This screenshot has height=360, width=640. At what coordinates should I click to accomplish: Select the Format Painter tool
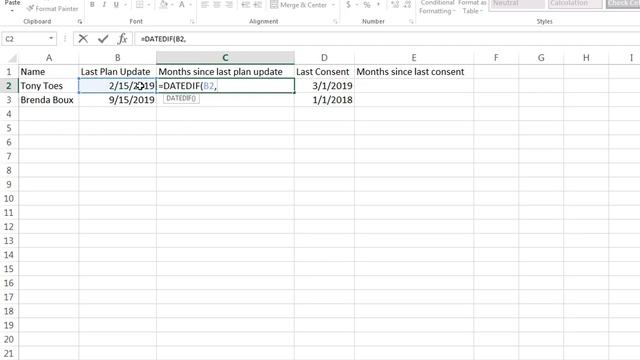[52, 8]
